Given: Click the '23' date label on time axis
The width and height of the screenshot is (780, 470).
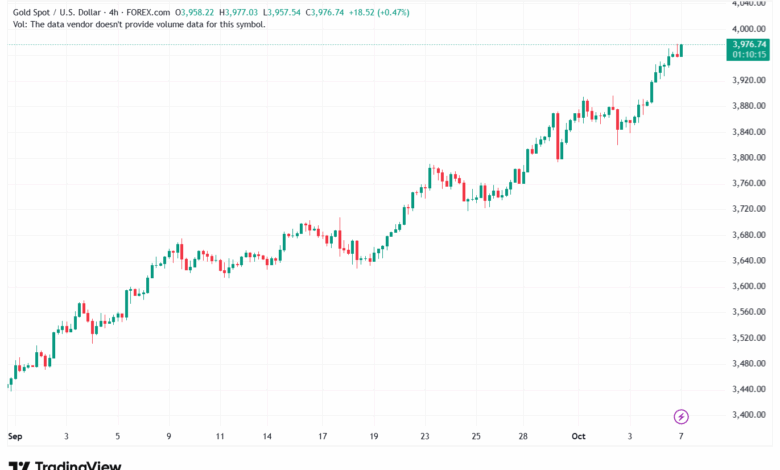Looking at the screenshot, I should point(425,437).
